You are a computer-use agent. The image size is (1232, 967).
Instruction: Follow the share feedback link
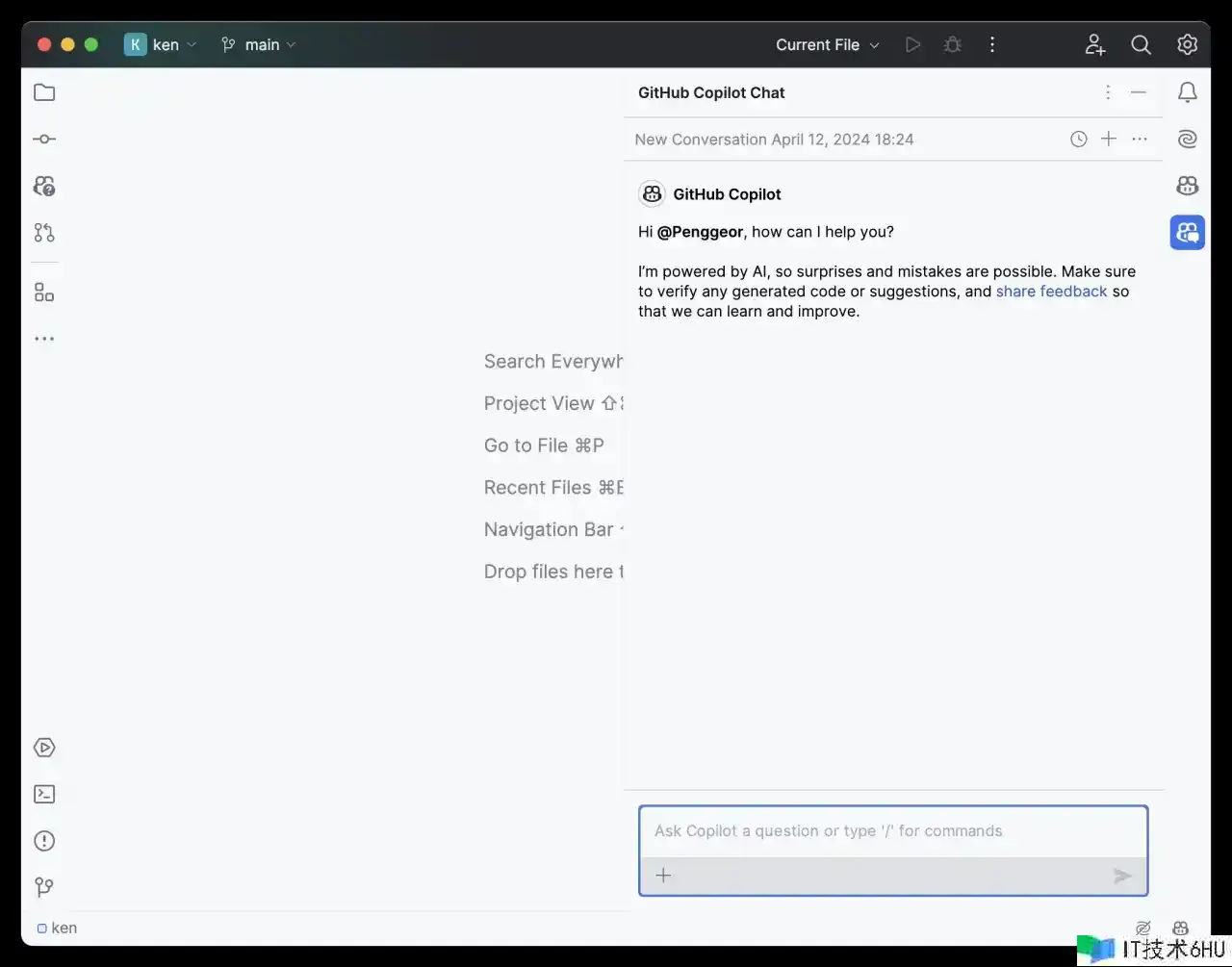tap(1051, 292)
